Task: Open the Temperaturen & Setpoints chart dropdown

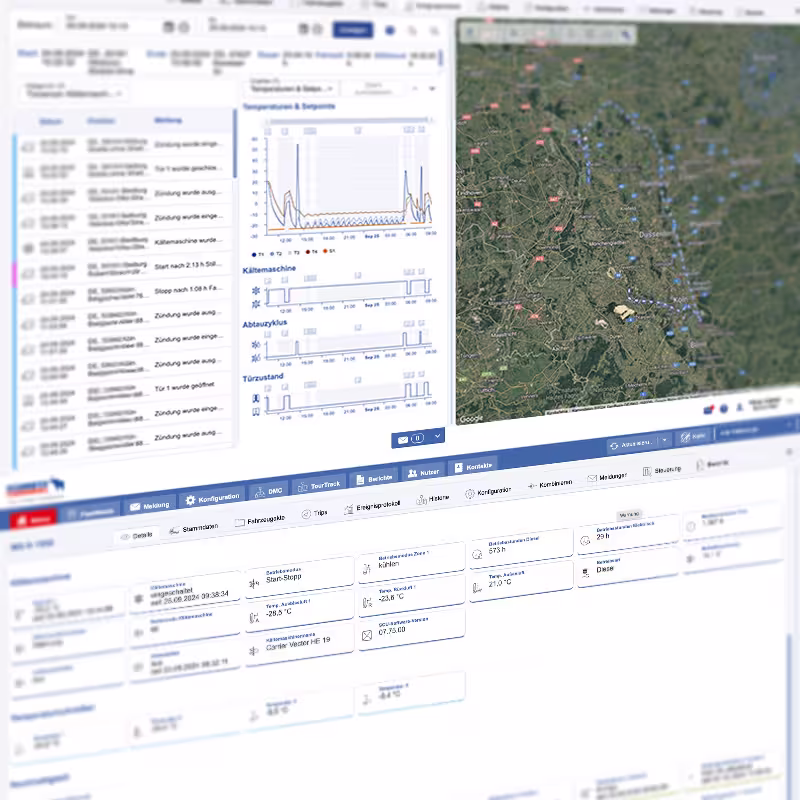Action: click(x=291, y=88)
